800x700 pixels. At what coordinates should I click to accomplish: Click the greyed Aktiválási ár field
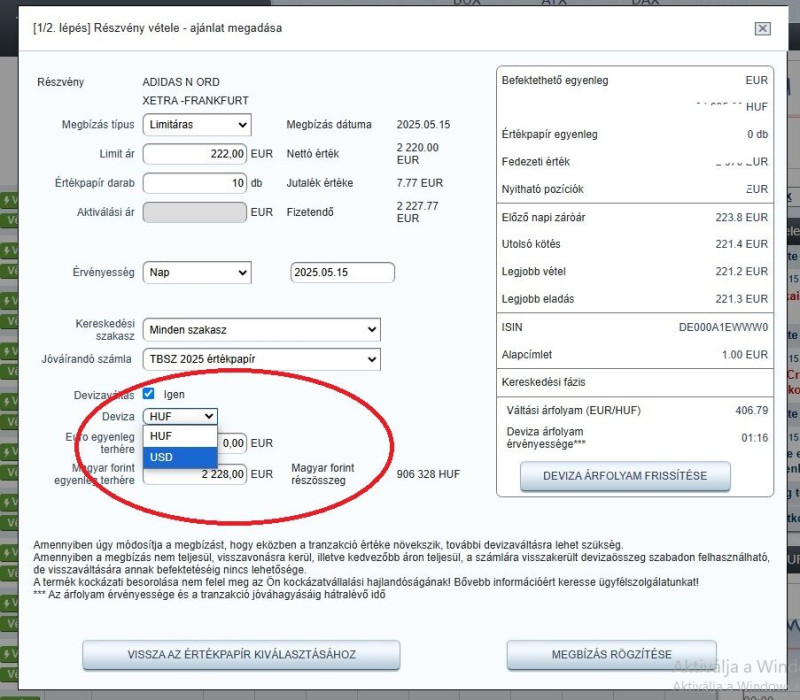coord(195,212)
